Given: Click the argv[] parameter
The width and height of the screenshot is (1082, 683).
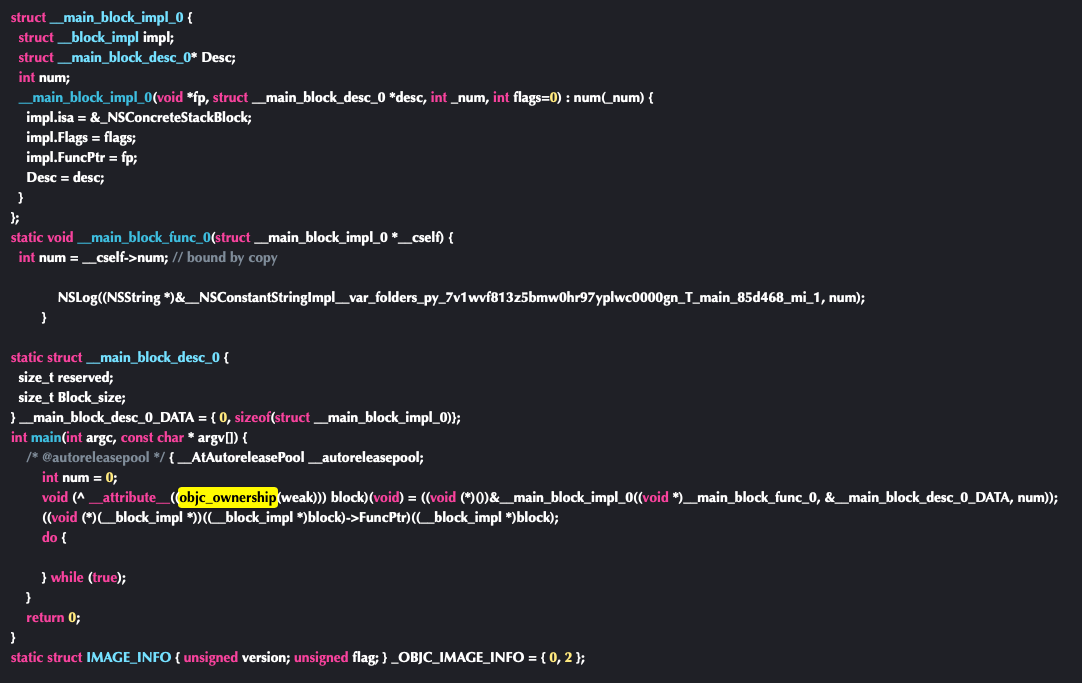Looking at the screenshot, I should (217, 437).
